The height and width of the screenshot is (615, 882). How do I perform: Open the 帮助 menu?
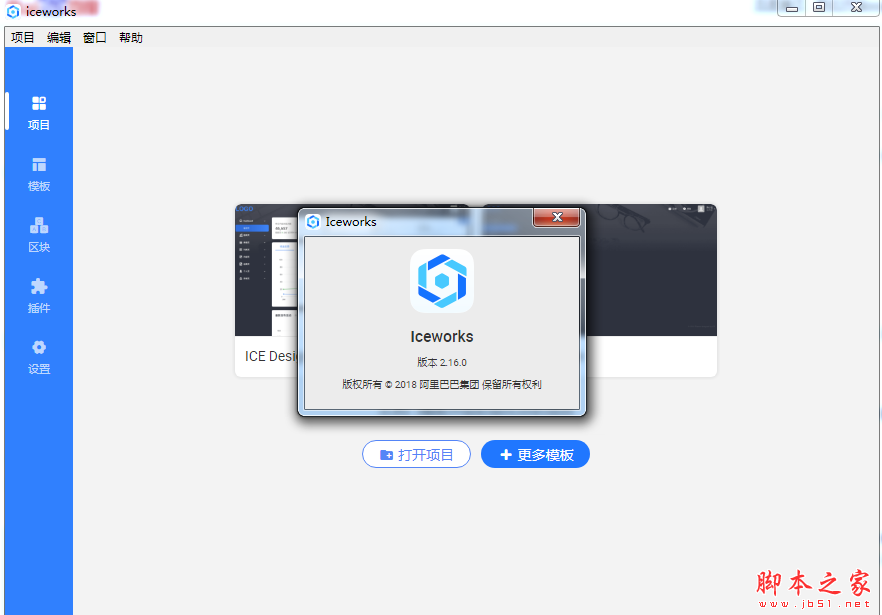click(x=130, y=38)
